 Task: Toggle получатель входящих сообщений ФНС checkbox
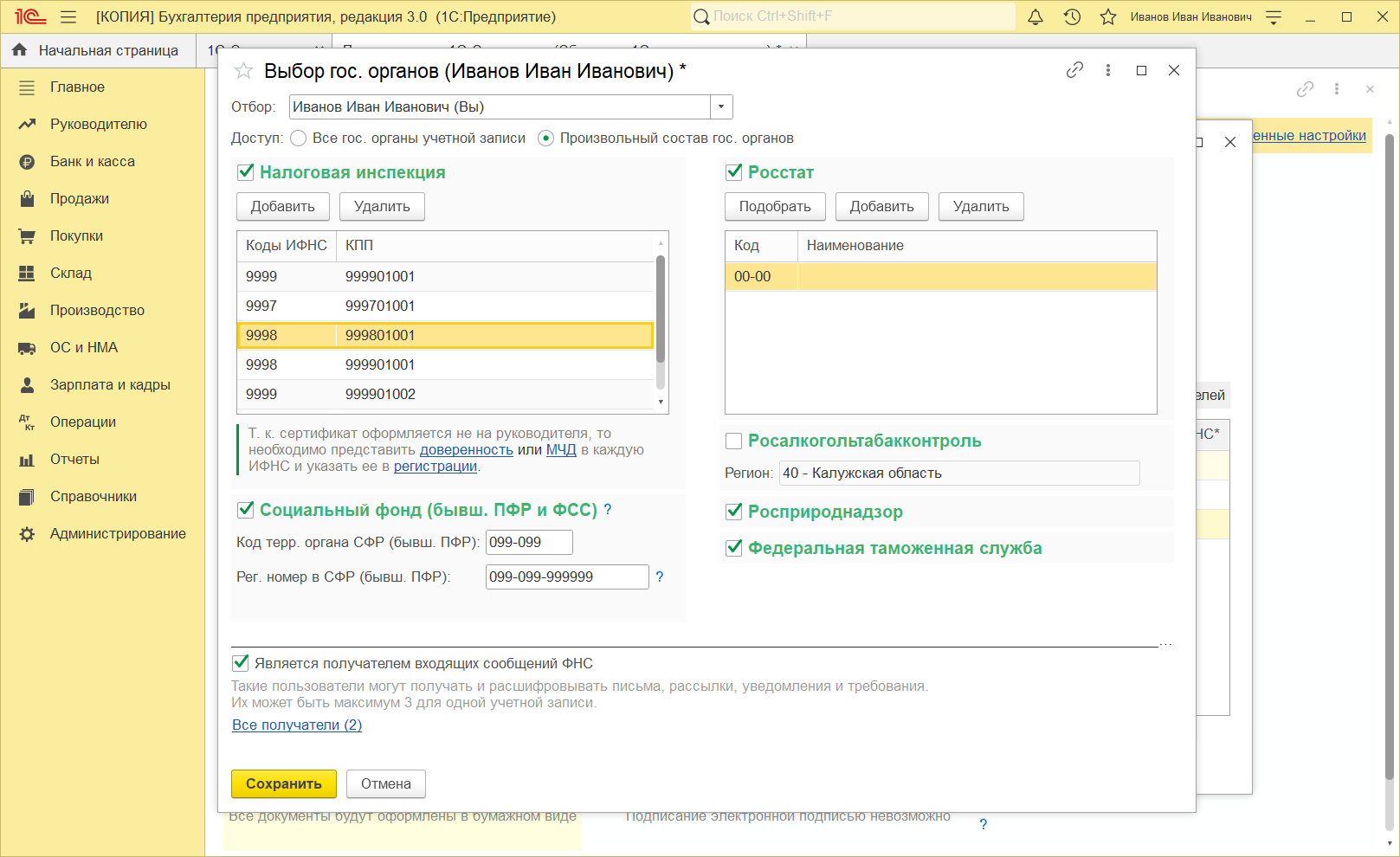(241, 663)
